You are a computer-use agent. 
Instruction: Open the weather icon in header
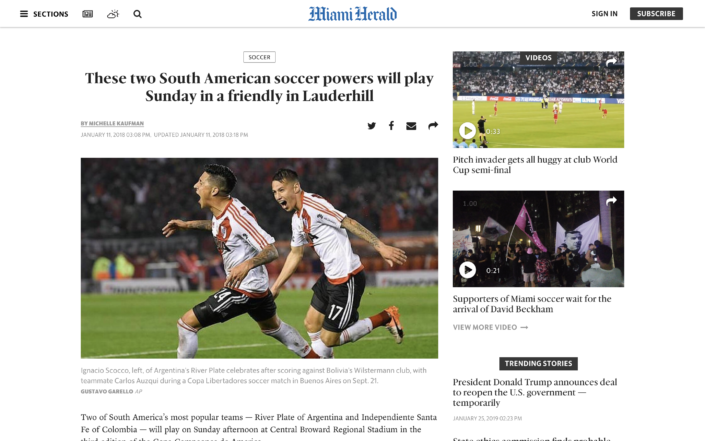tap(113, 14)
